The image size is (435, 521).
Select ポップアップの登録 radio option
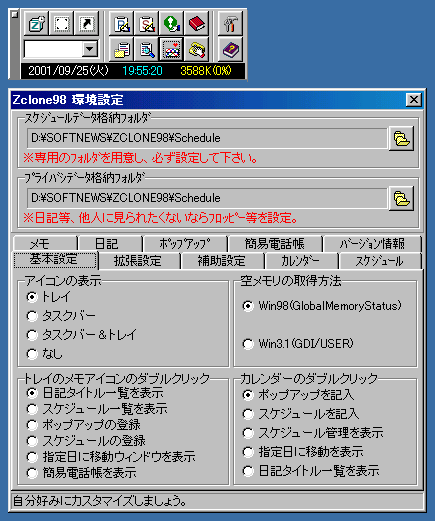point(83,425)
